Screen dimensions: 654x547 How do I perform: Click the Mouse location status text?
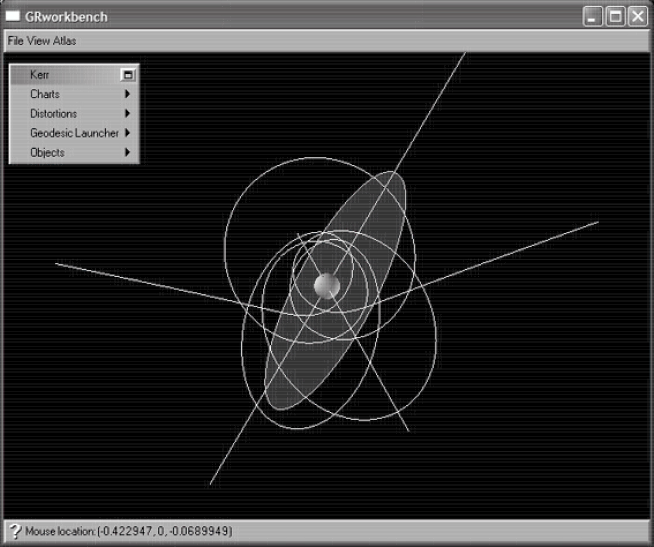coord(128,531)
